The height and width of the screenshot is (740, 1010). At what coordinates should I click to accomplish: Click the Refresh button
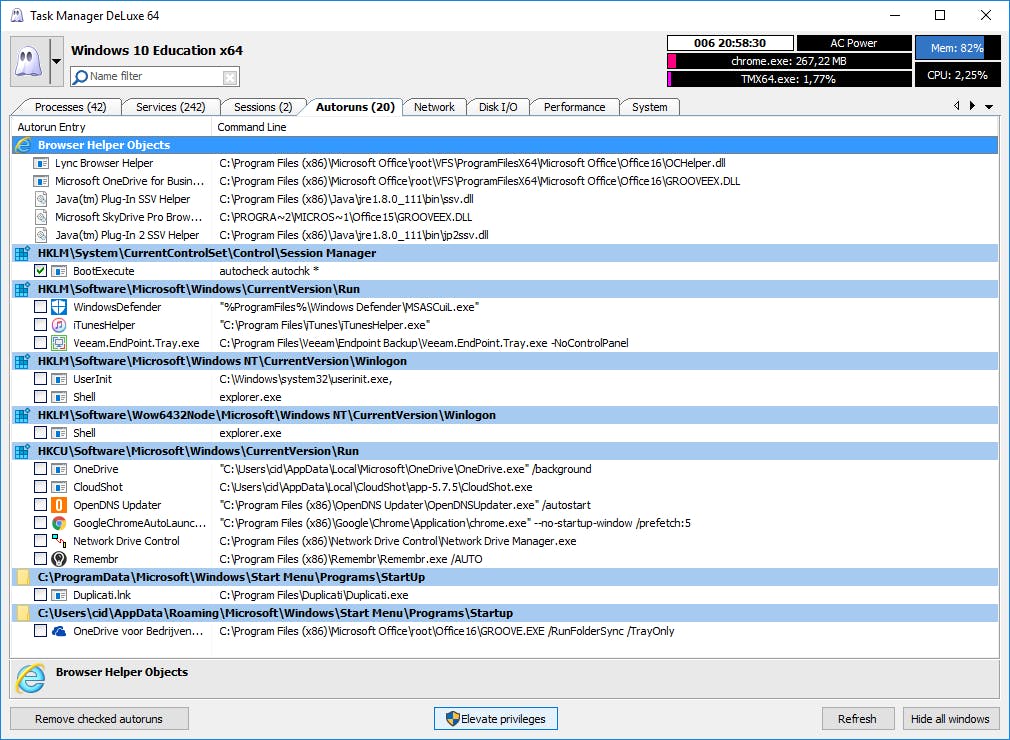coord(857,719)
